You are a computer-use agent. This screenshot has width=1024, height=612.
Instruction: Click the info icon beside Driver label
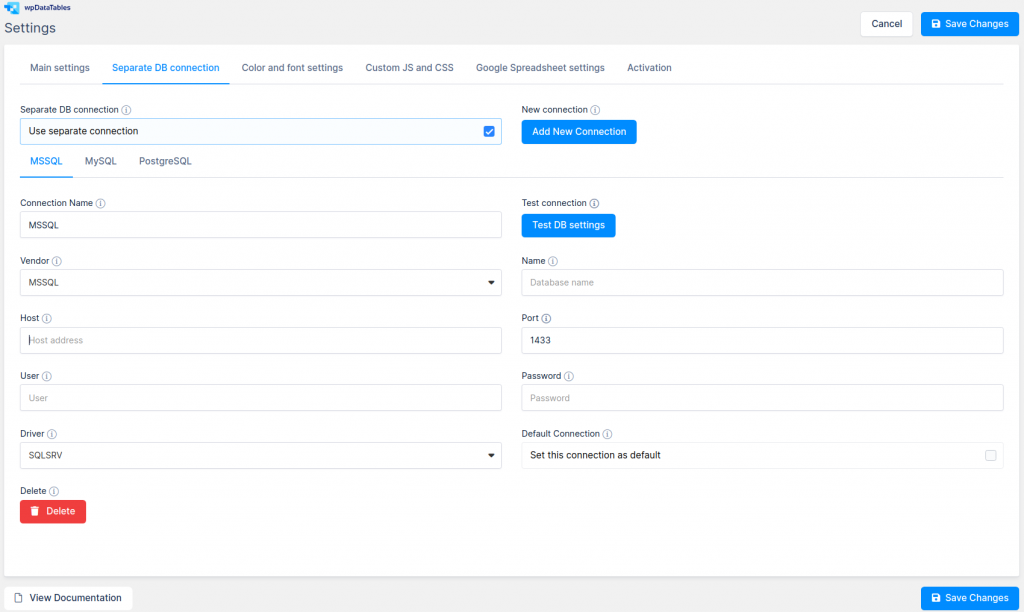[x=52, y=434]
